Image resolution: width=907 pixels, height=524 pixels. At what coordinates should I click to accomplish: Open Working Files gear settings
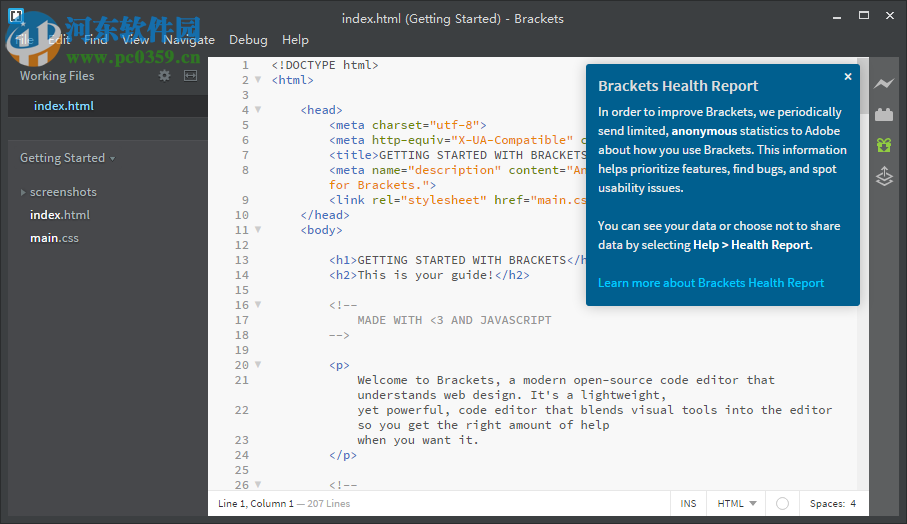(165, 75)
